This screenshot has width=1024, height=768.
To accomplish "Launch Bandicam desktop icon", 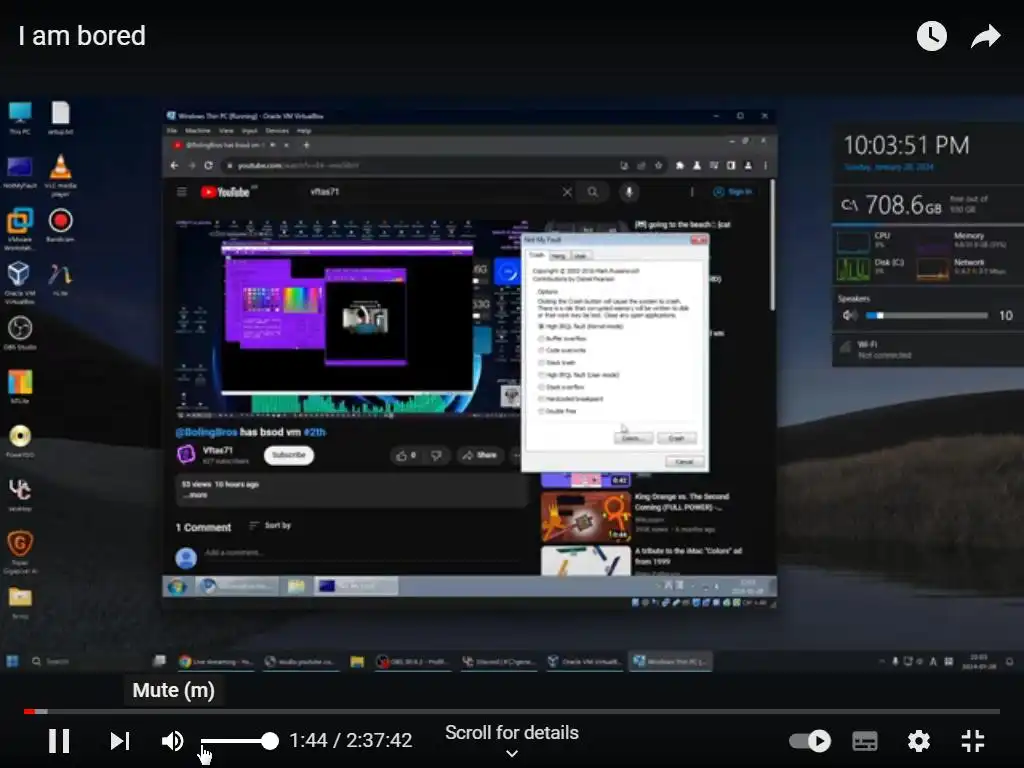I will click(x=60, y=225).
